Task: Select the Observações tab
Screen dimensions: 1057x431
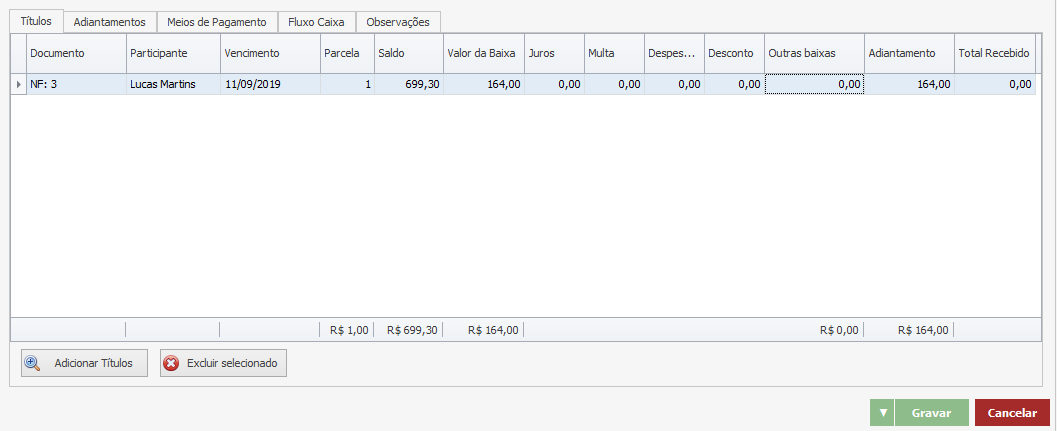Action: point(398,22)
